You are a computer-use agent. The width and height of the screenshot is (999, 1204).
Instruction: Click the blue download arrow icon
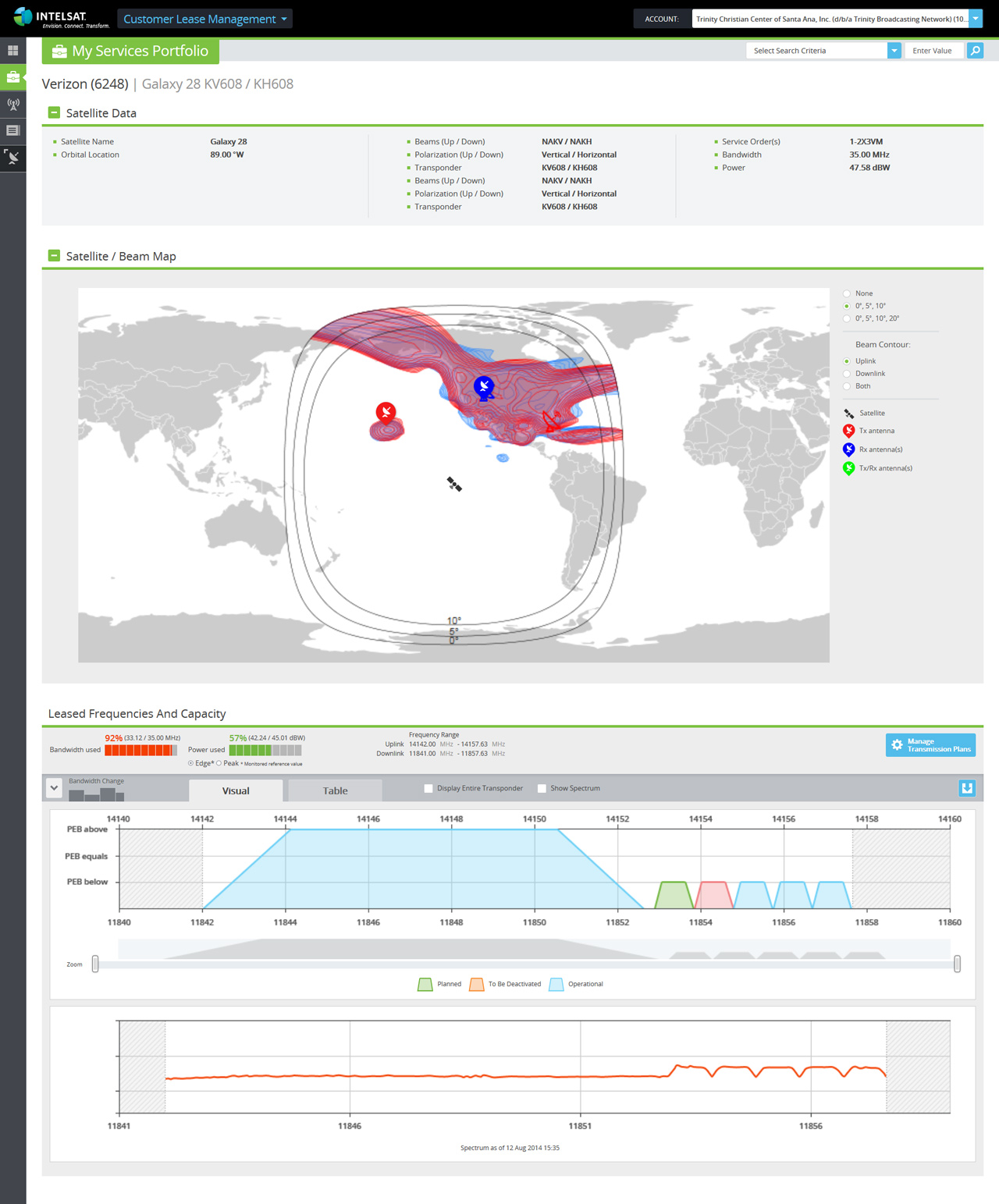click(x=967, y=788)
